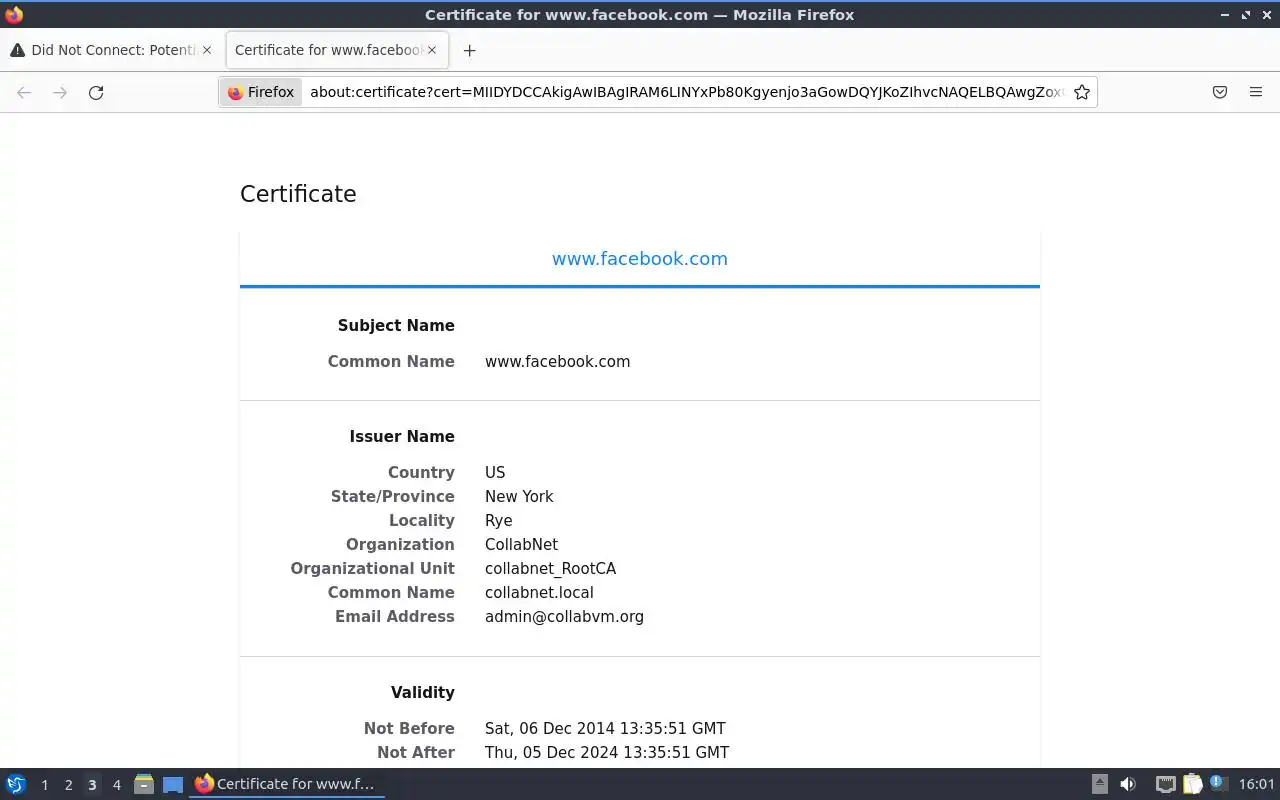Viewport: 1280px width, 800px height.
Task: Select the State/Province value New York
Action: 519,497
